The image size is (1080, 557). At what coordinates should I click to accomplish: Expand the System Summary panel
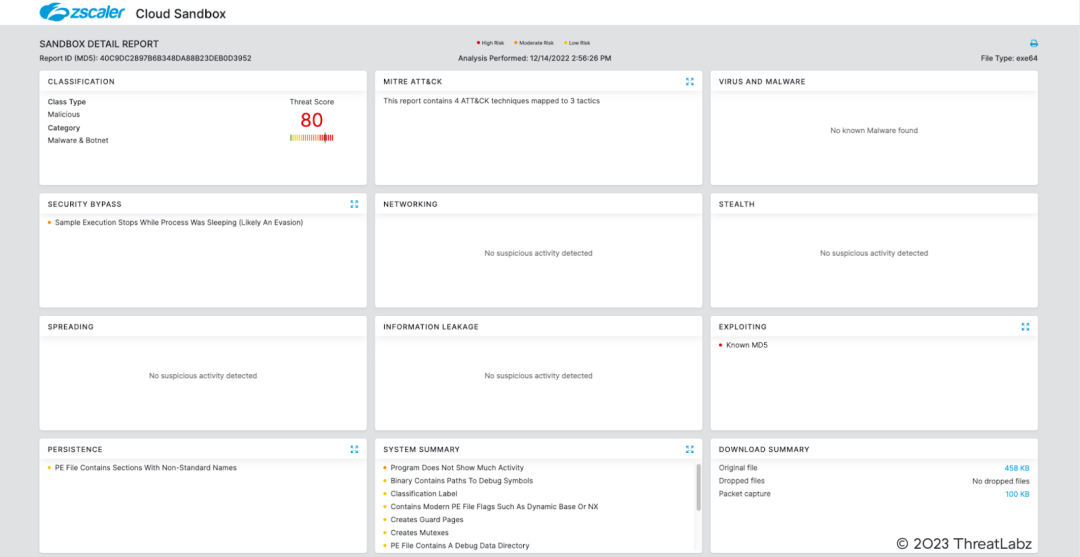click(x=690, y=450)
